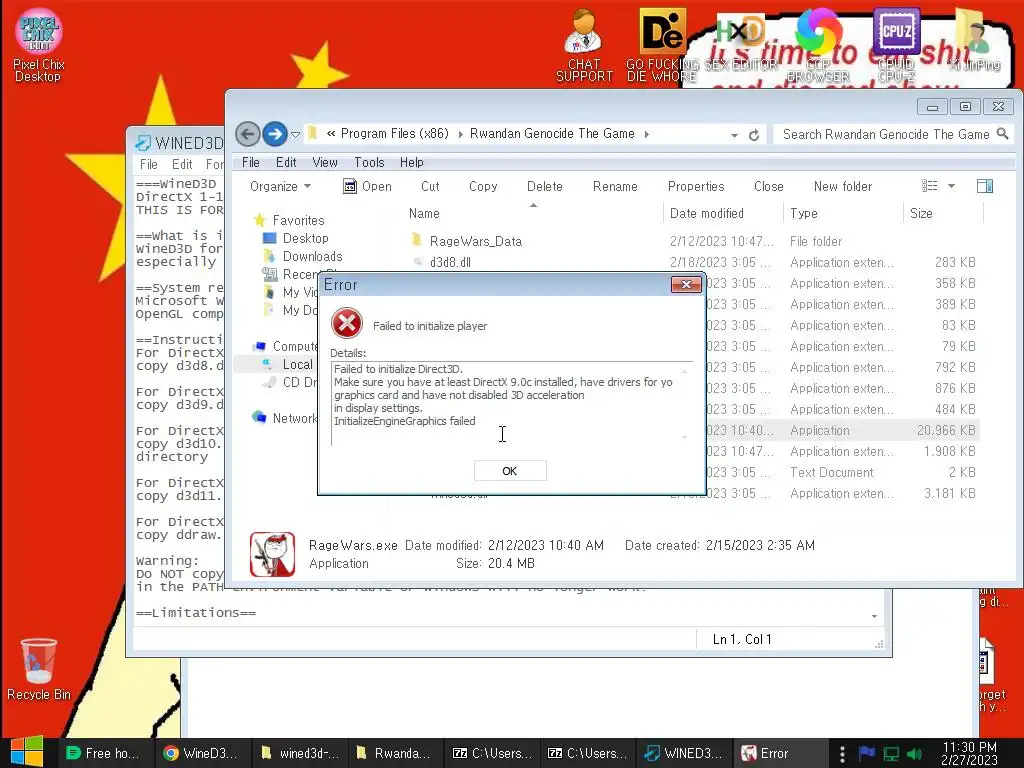
Task: Open the WINED3D Notepad Edit menu
Action: point(182,165)
